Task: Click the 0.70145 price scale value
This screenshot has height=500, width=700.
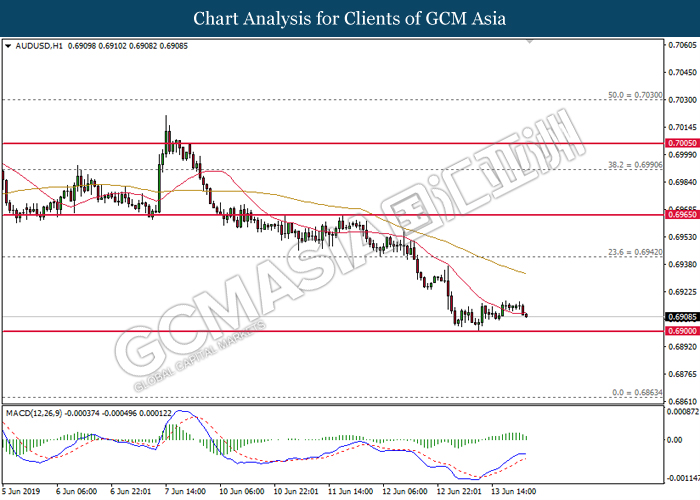Action: click(683, 127)
